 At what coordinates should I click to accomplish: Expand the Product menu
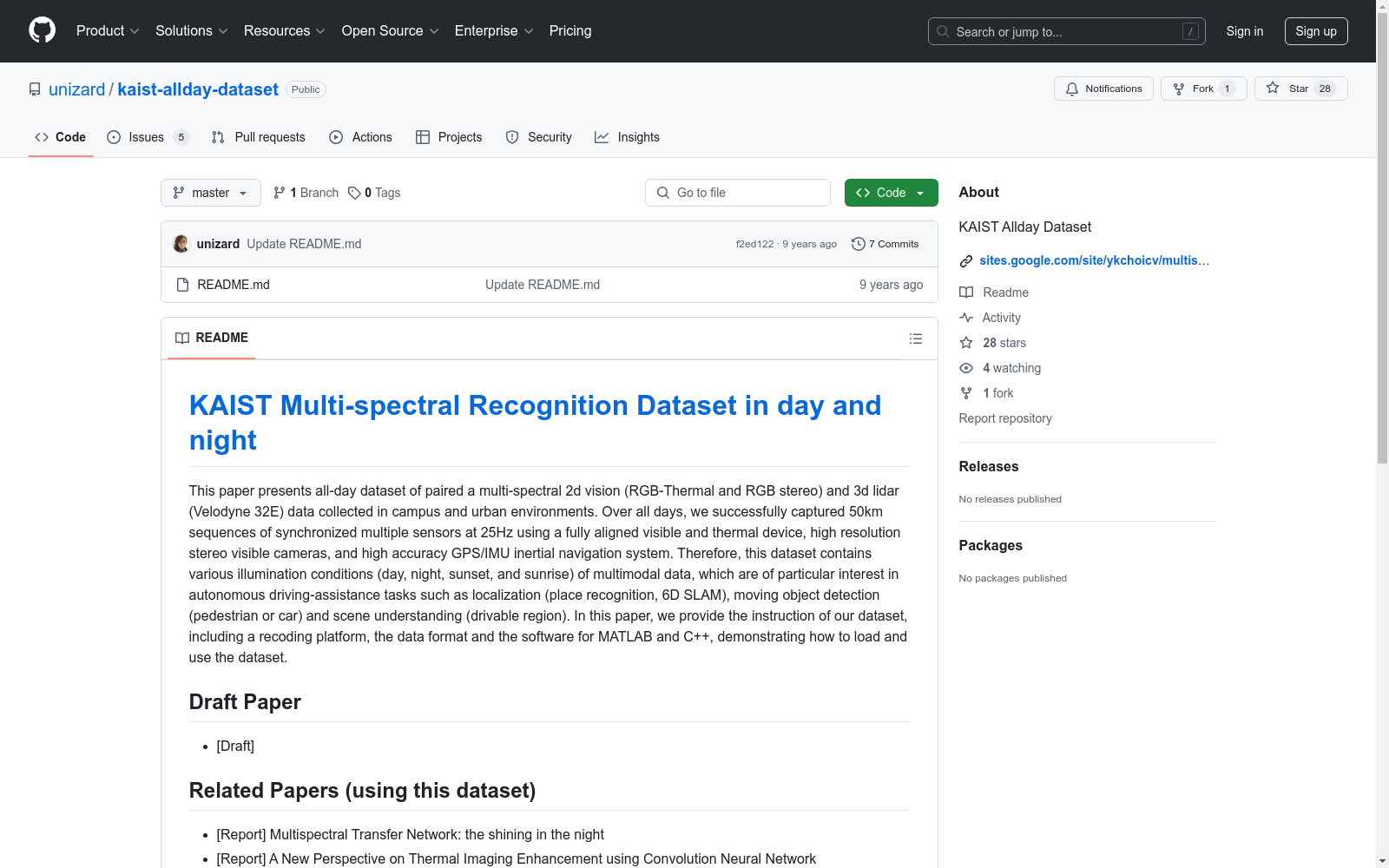107,30
